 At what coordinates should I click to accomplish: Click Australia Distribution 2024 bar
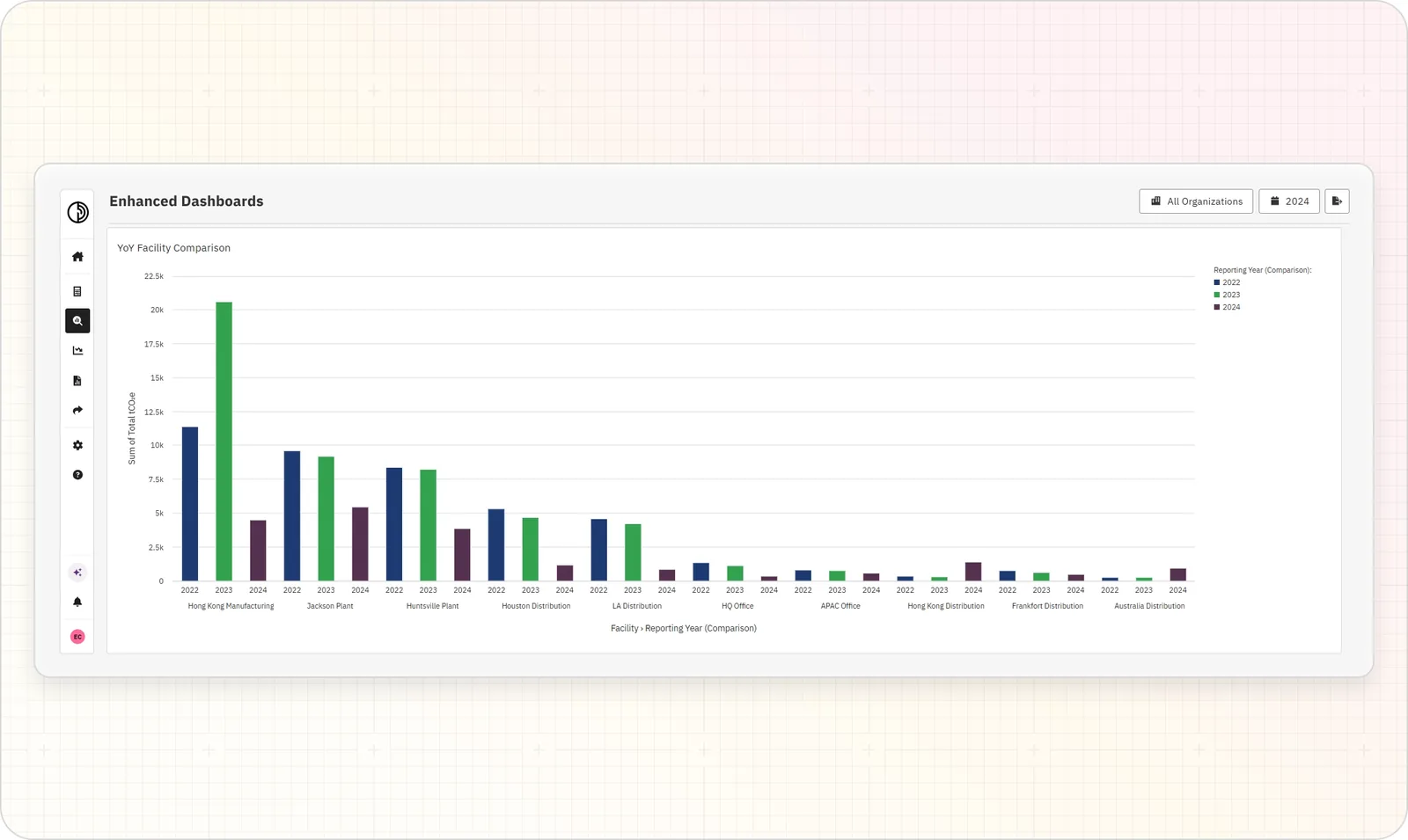coord(1177,575)
